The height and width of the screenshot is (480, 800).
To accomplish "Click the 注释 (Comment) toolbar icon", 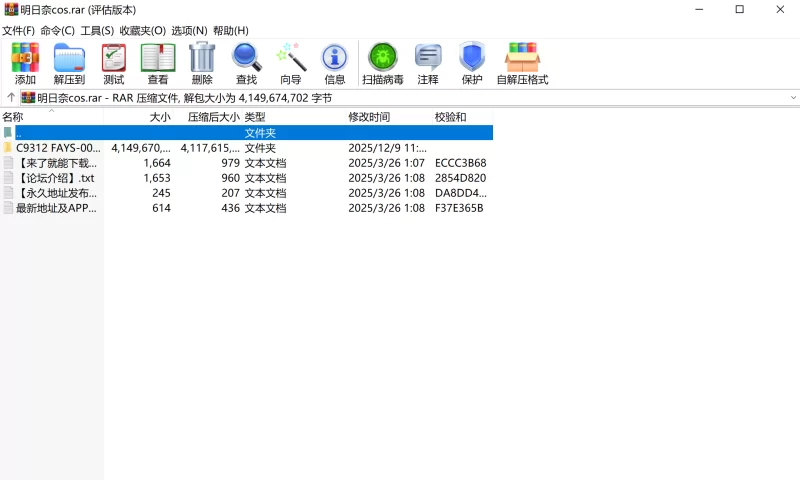I will pos(428,64).
